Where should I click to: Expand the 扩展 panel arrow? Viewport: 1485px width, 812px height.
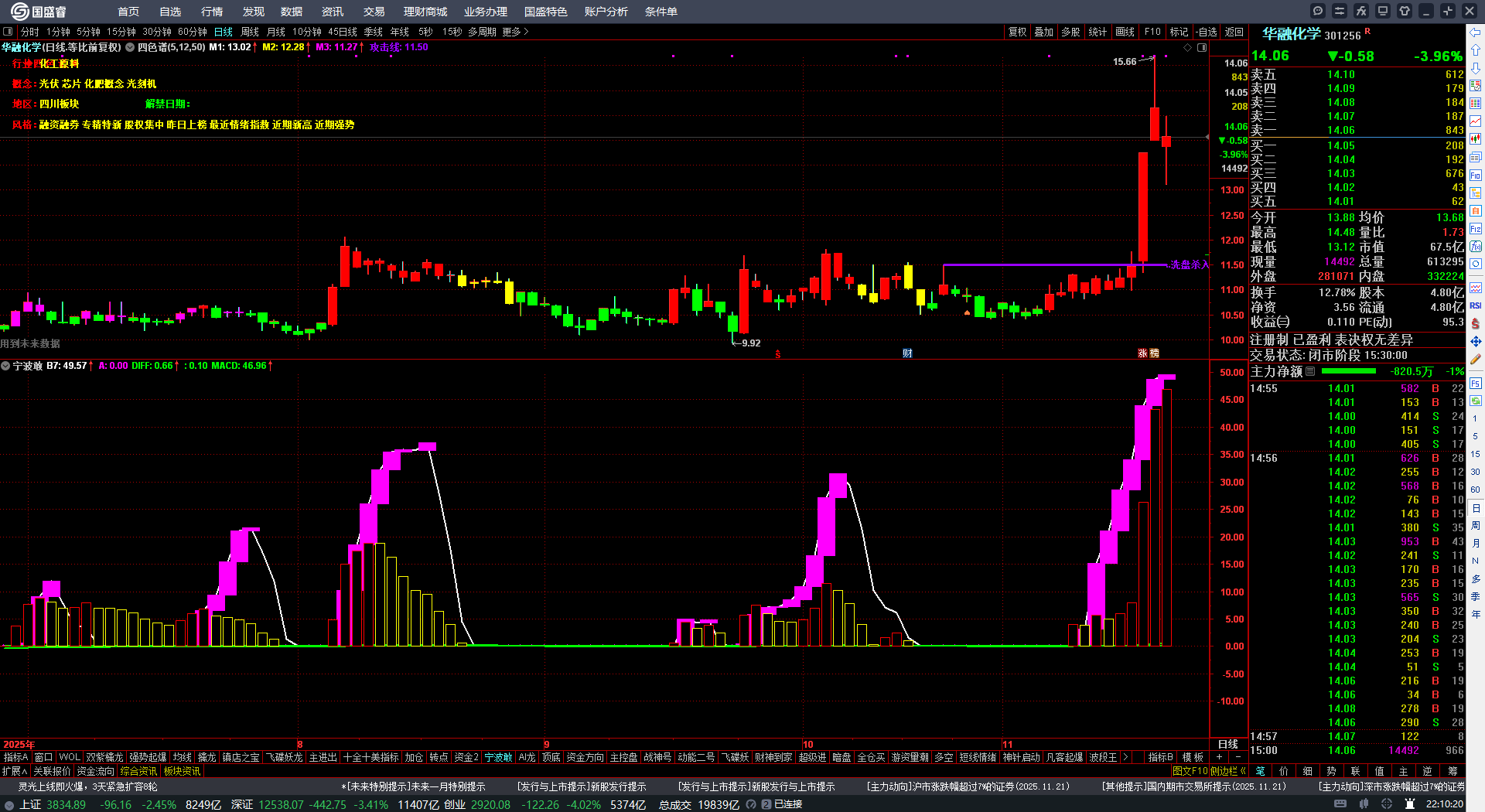pyautogui.click(x=15, y=771)
